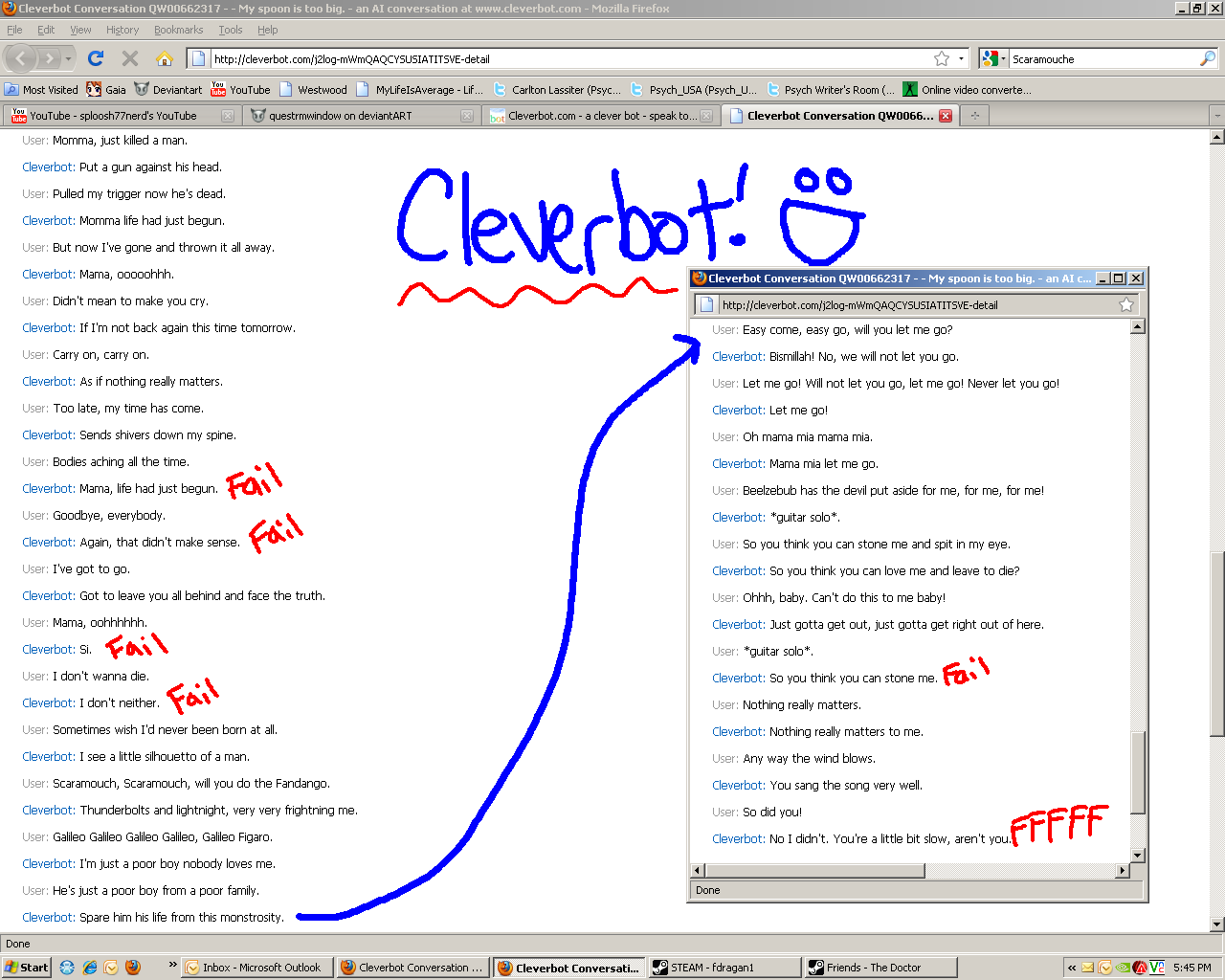Click the popup horizontal scrollbar right arrow
The width and height of the screenshot is (1225, 980).
pos(1123,871)
